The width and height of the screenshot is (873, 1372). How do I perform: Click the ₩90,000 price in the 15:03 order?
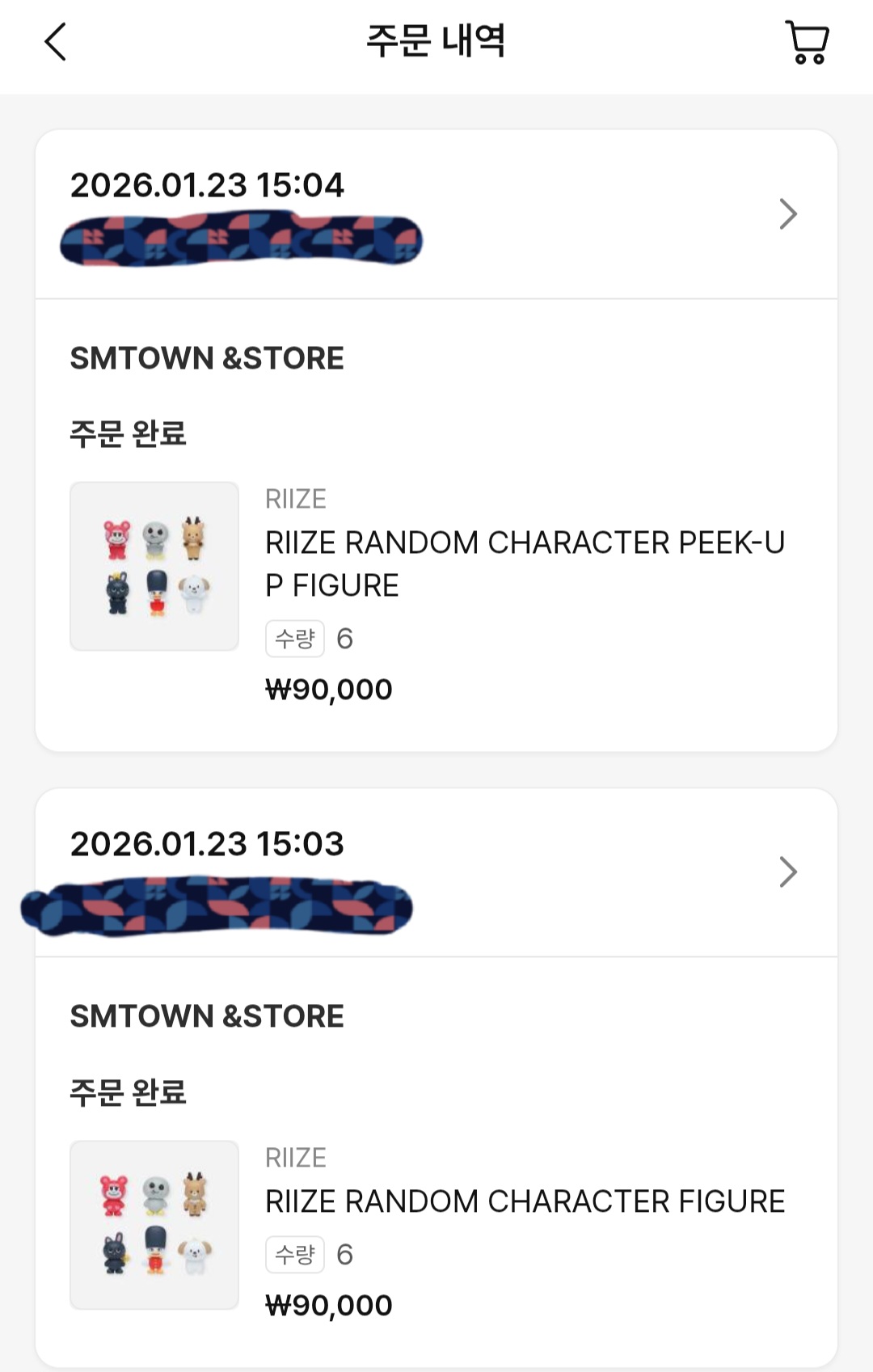[x=329, y=1306]
